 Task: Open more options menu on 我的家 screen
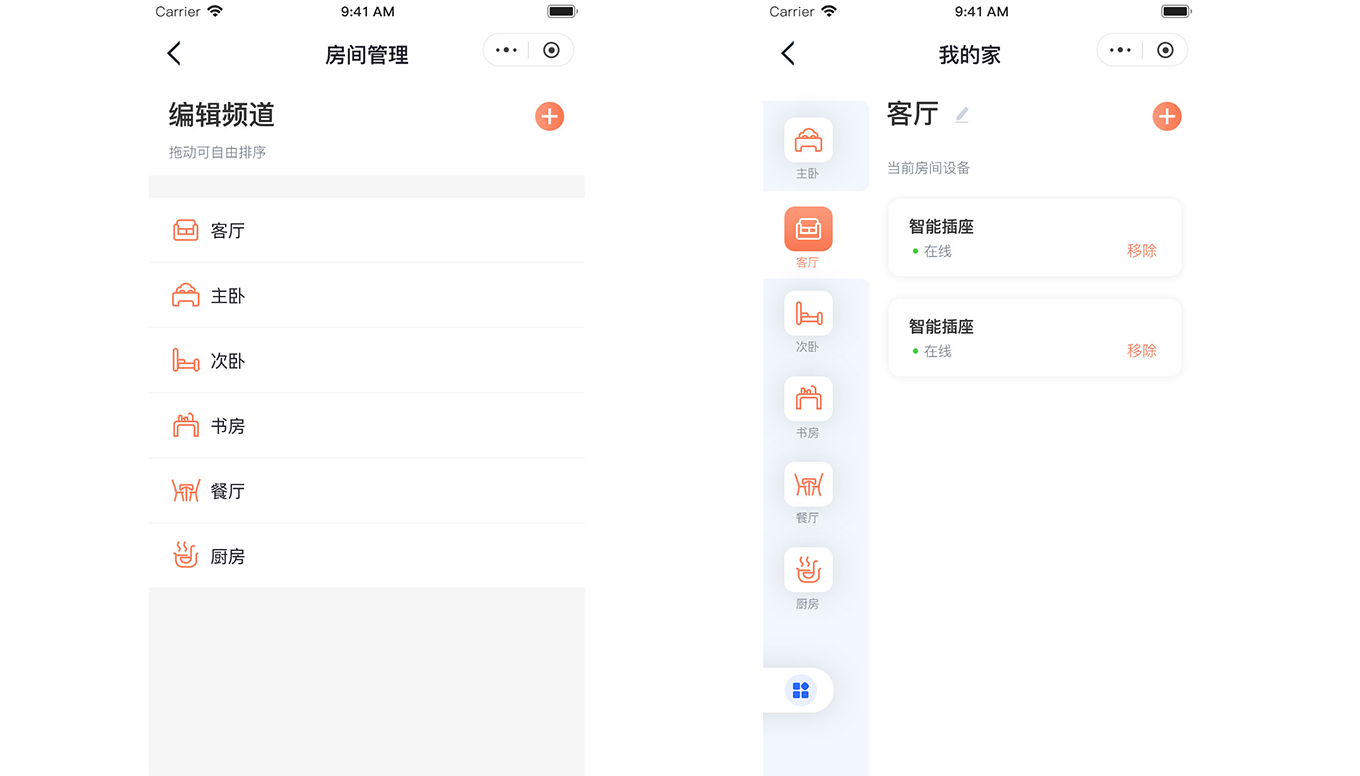tap(1120, 50)
